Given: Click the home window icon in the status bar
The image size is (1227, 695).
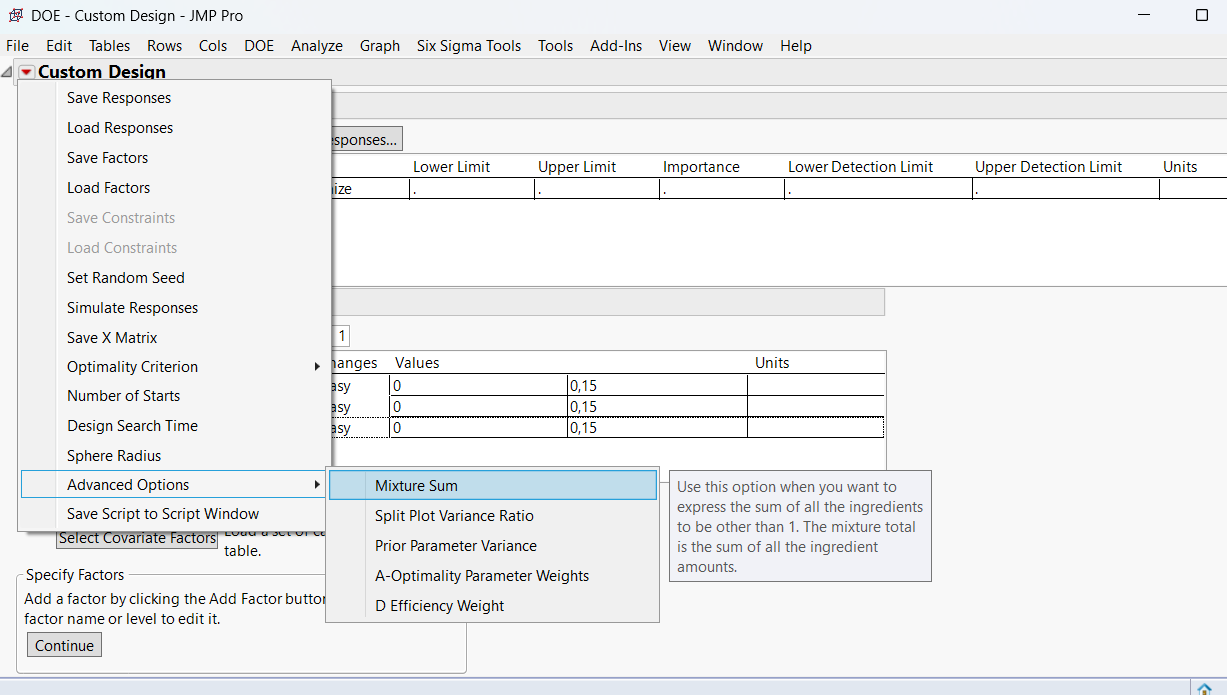Looking at the screenshot, I should (x=1206, y=688).
